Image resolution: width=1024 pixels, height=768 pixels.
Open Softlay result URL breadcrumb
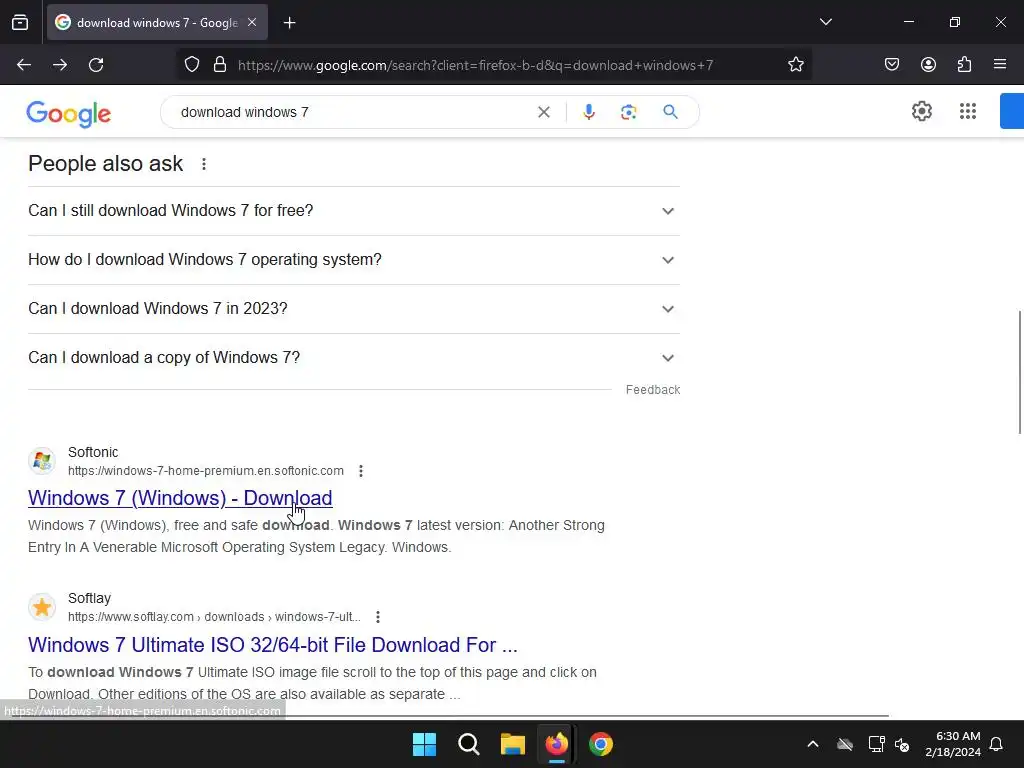click(x=214, y=617)
